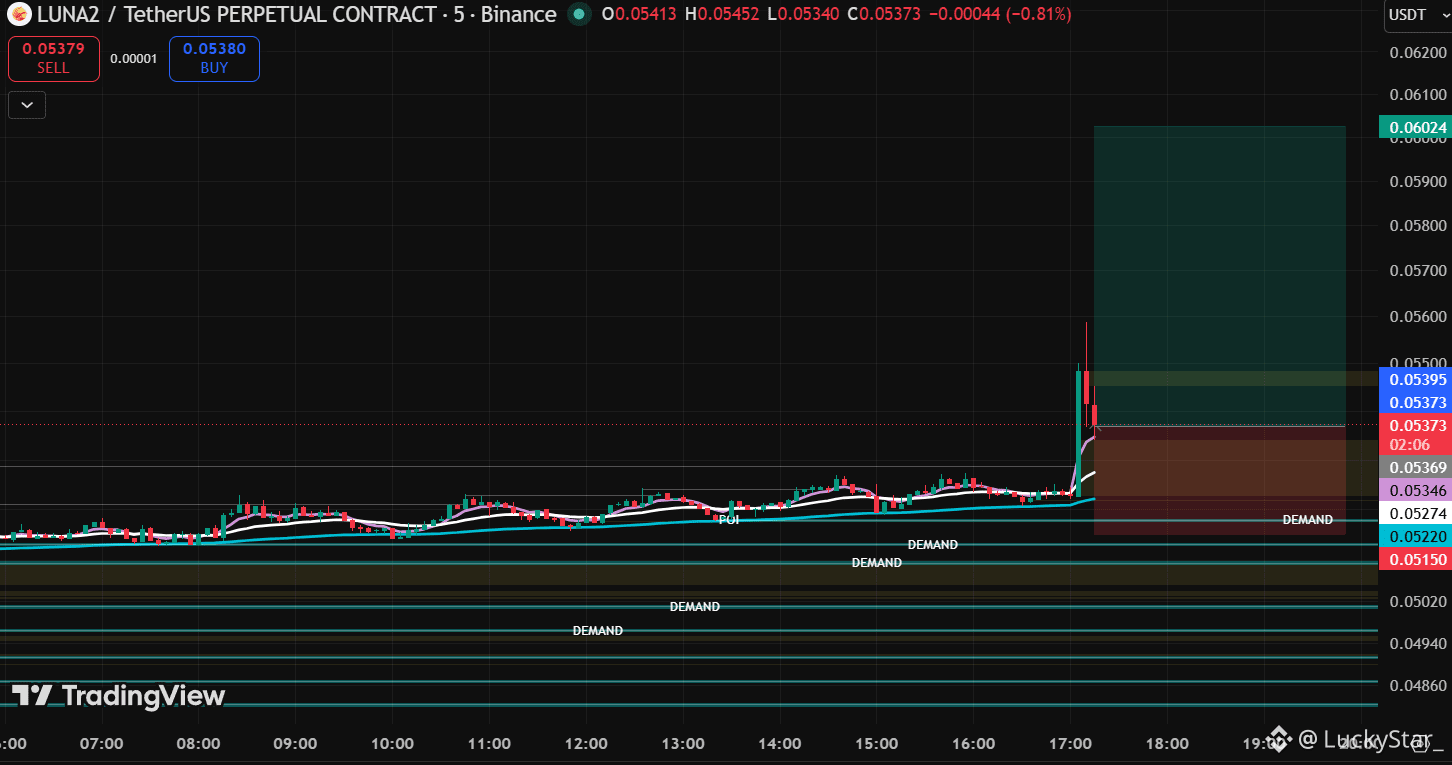1452x765 pixels.
Task: Click the SELL button at 0.05379
Action: click(x=54, y=58)
